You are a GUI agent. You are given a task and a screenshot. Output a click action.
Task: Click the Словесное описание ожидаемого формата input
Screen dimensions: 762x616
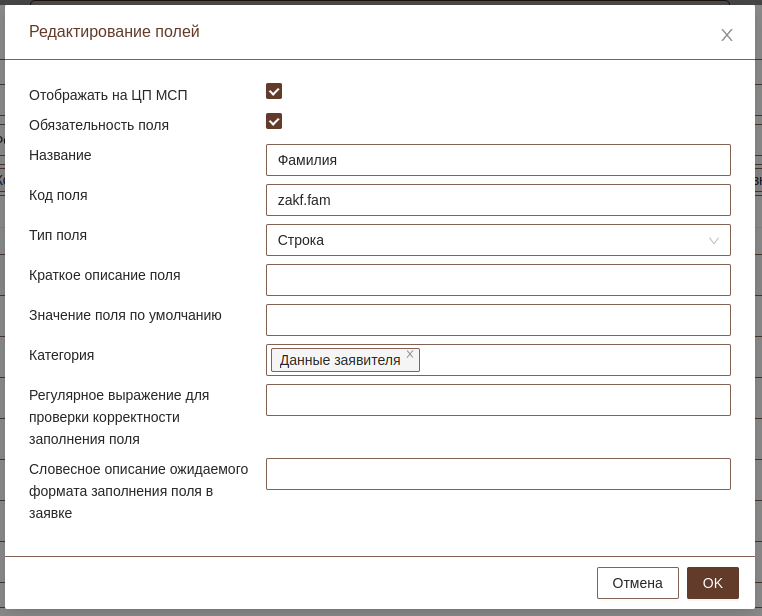point(497,474)
